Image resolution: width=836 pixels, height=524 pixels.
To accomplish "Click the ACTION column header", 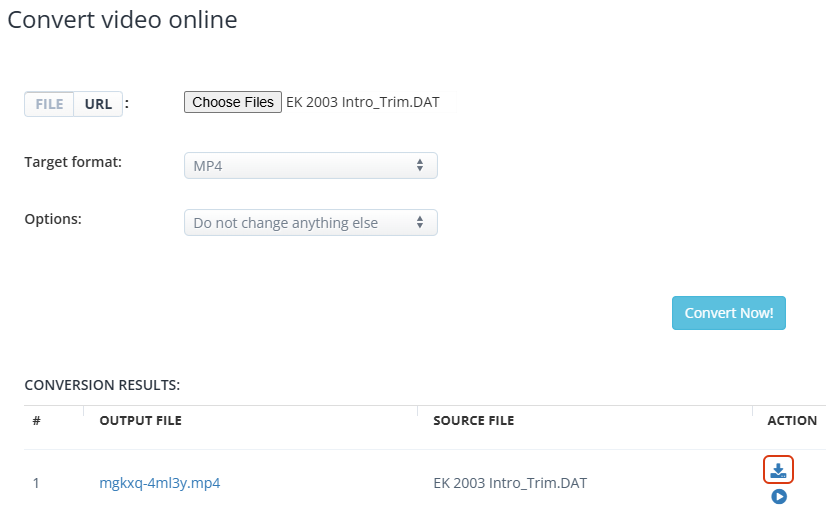I will point(792,421).
